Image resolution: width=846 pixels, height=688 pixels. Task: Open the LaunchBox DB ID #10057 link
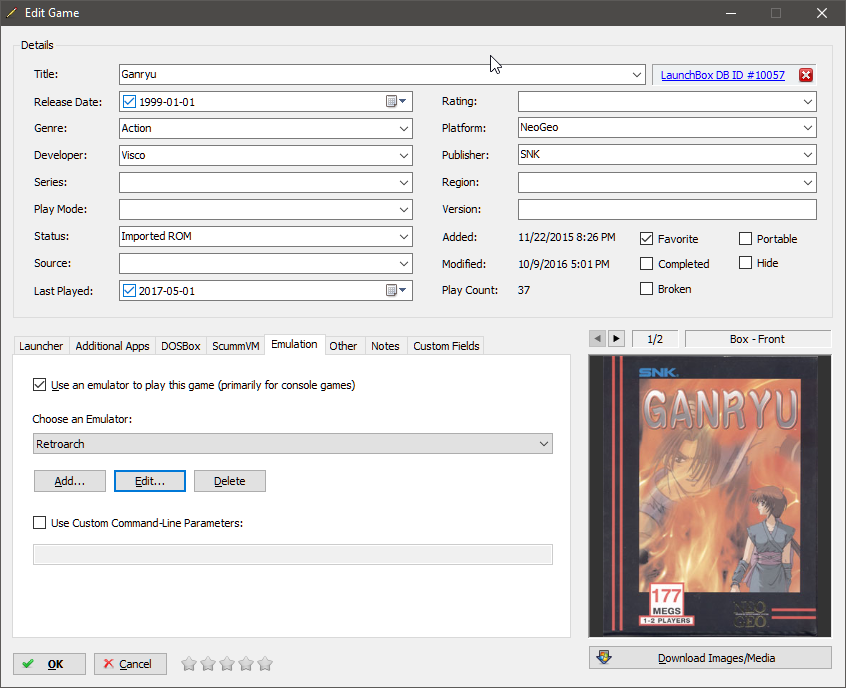pyautogui.click(x=722, y=75)
